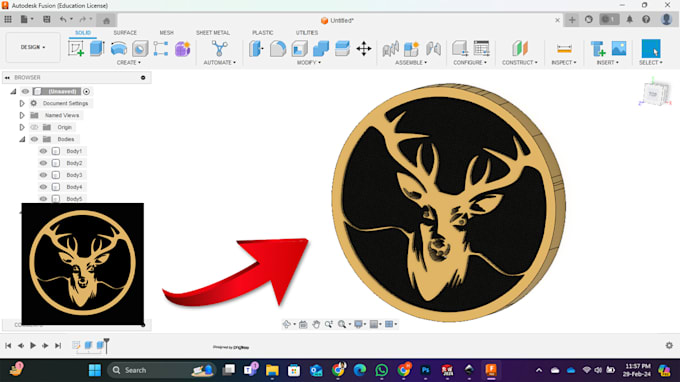Select the Orbit tool in navigation bar
This screenshot has width=680, height=382.
click(287, 324)
